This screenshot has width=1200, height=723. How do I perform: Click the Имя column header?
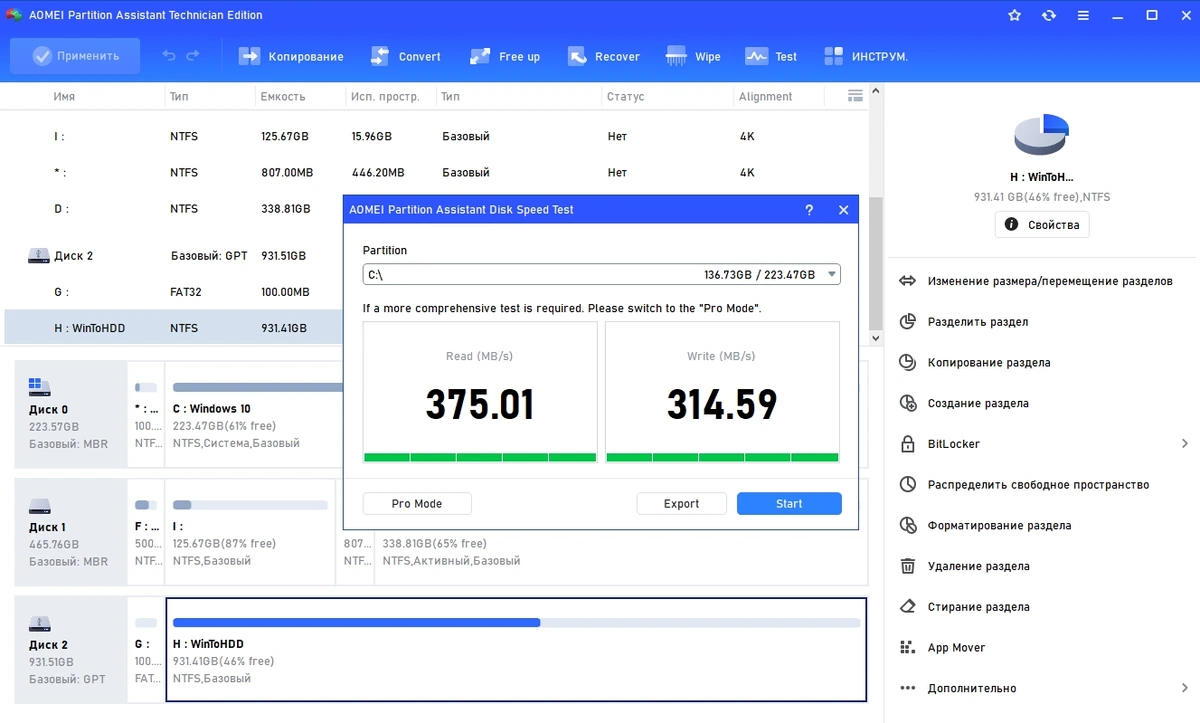pyautogui.click(x=64, y=97)
